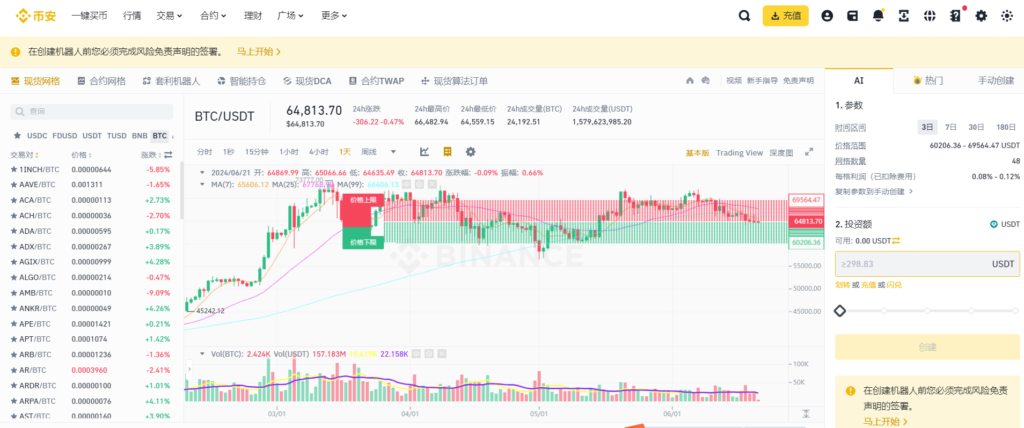Viewport: 1024px width, 428px height.
Task: Click the home icon beside 视频
Action: (690, 80)
